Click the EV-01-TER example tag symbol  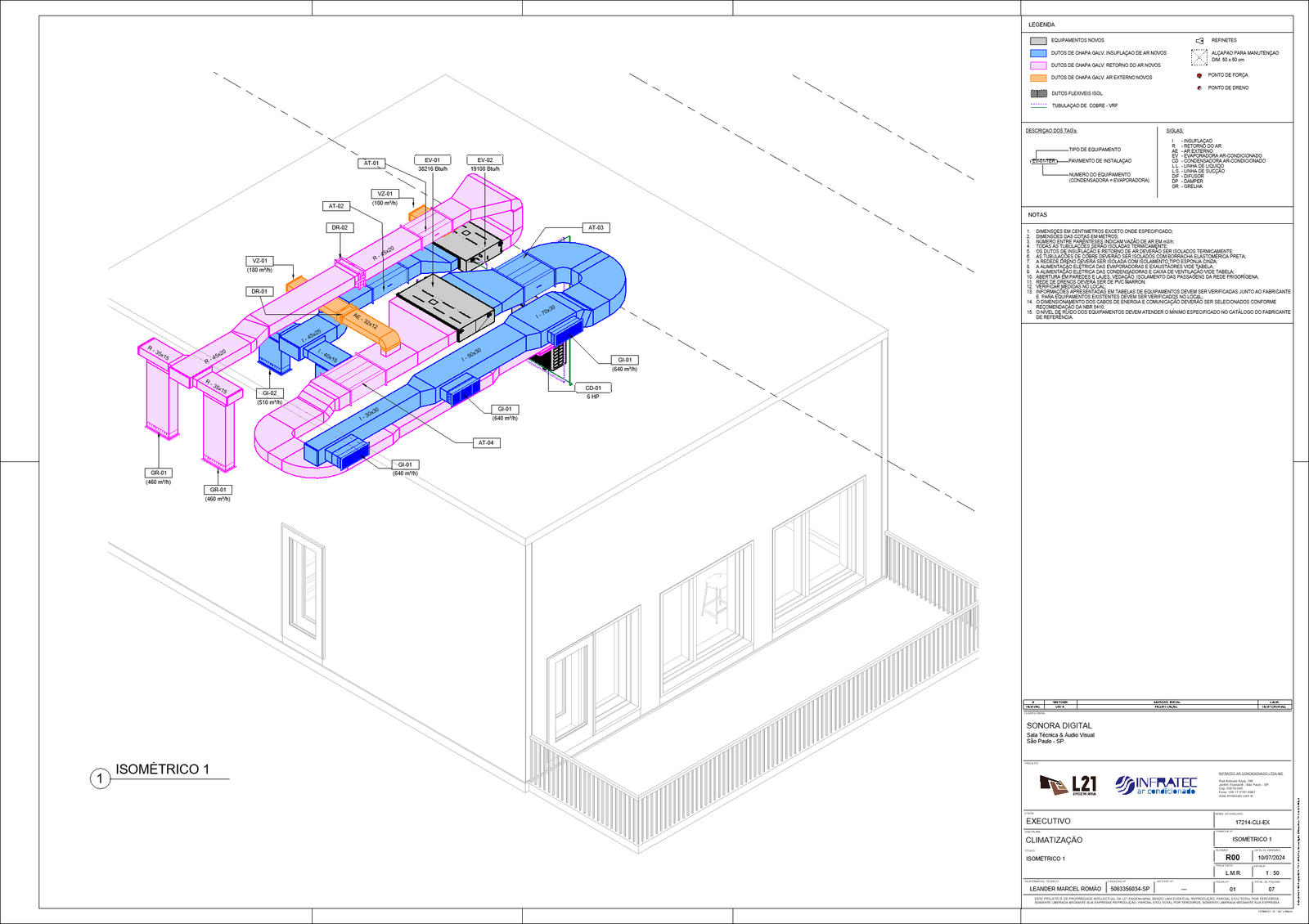(1043, 161)
